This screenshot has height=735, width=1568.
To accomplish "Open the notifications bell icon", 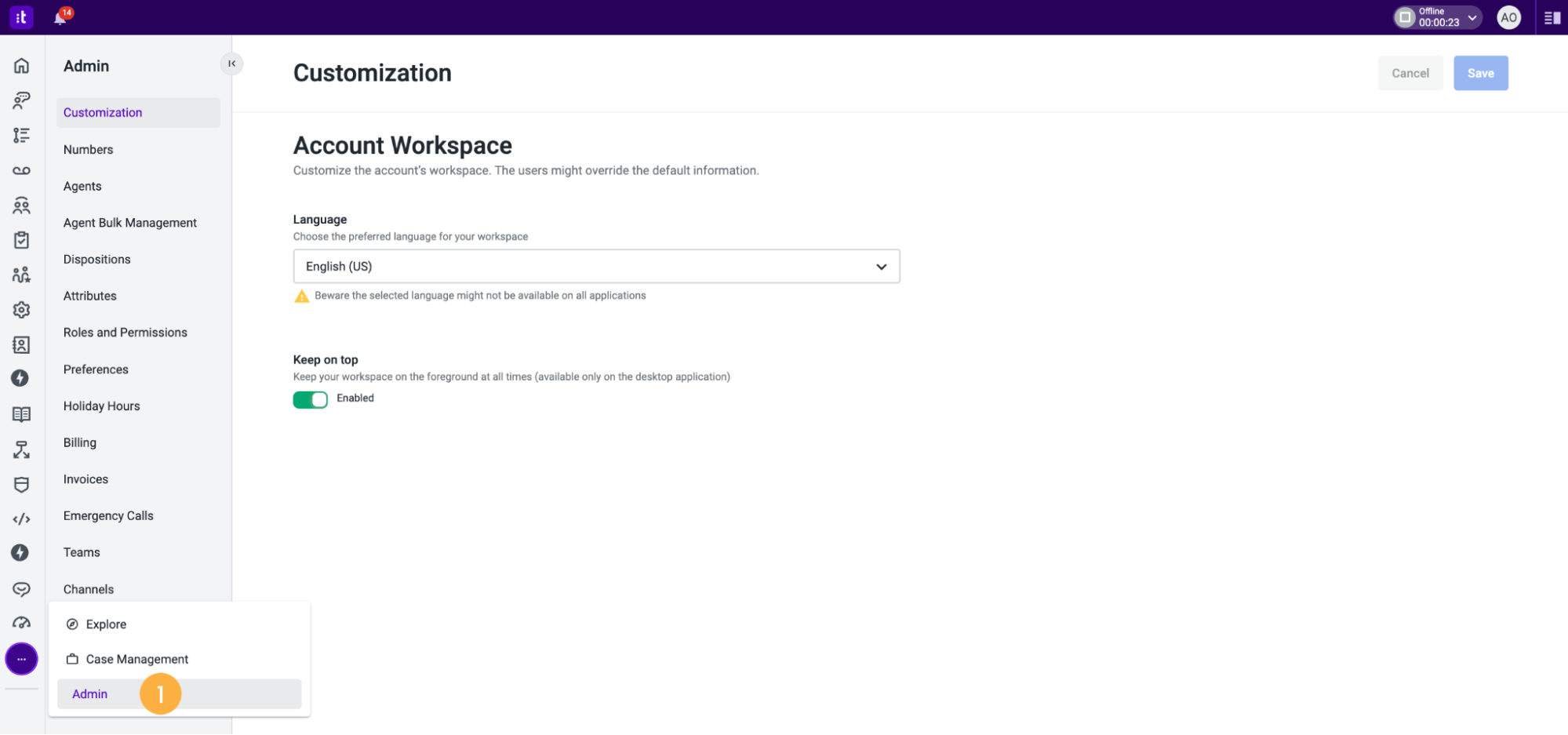I will pyautogui.click(x=60, y=17).
